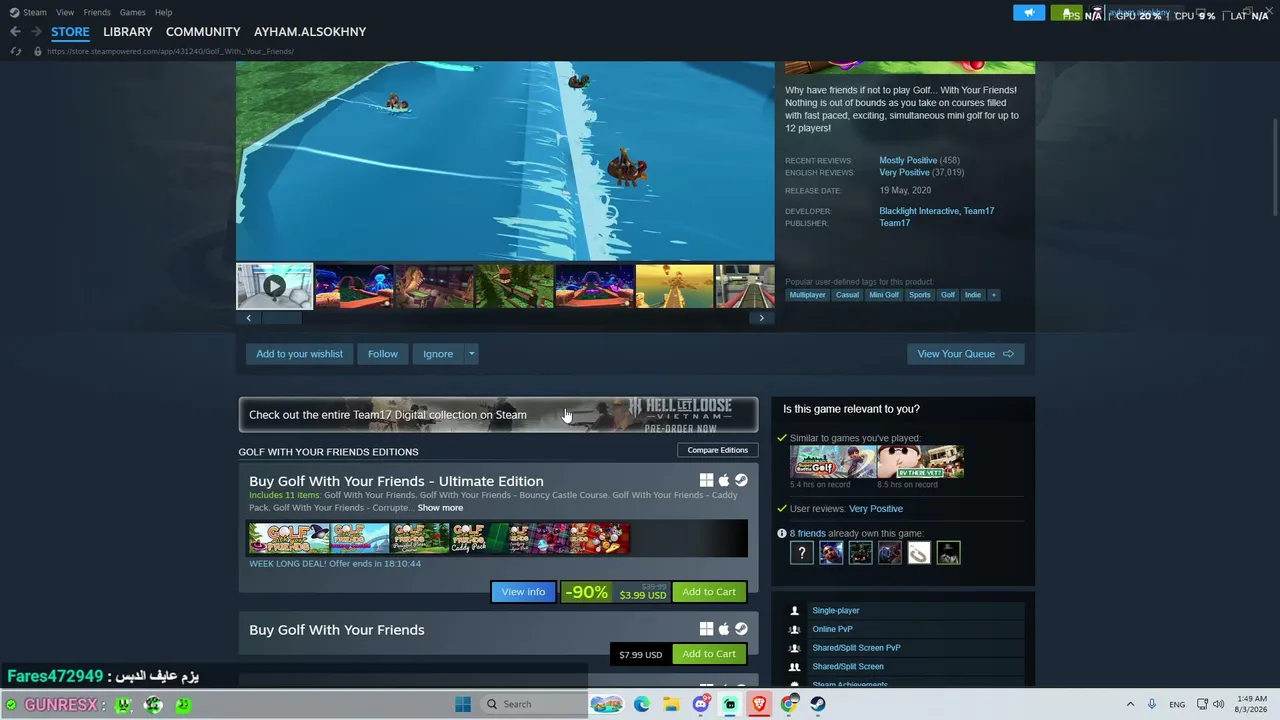The width and height of the screenshot is (1280, 720).
Task: Open Very Positive English reviews link
Action: point(904,173)
